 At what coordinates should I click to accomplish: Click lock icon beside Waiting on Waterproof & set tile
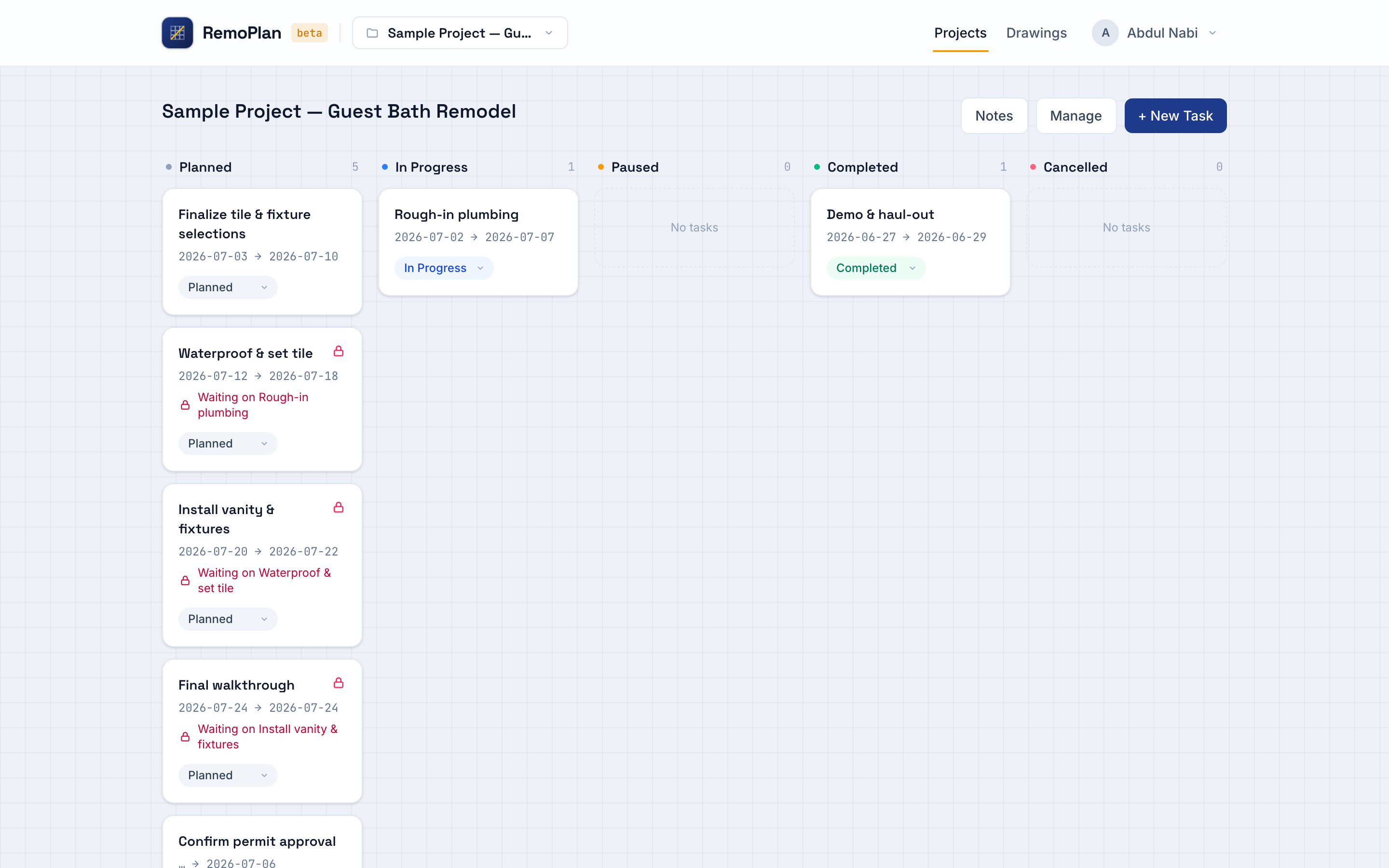(185, 581)
